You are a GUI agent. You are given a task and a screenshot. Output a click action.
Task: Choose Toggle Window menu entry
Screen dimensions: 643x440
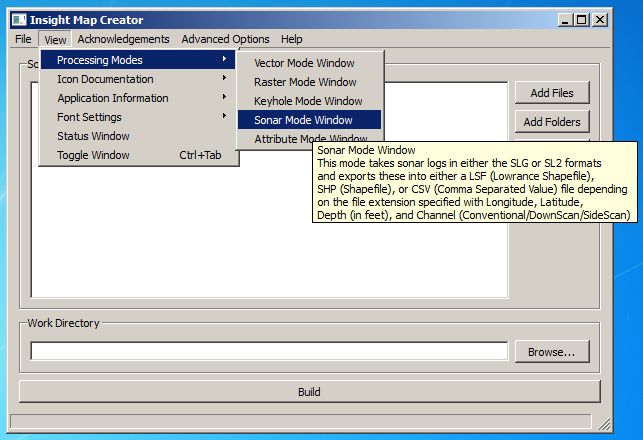point(93,155)
